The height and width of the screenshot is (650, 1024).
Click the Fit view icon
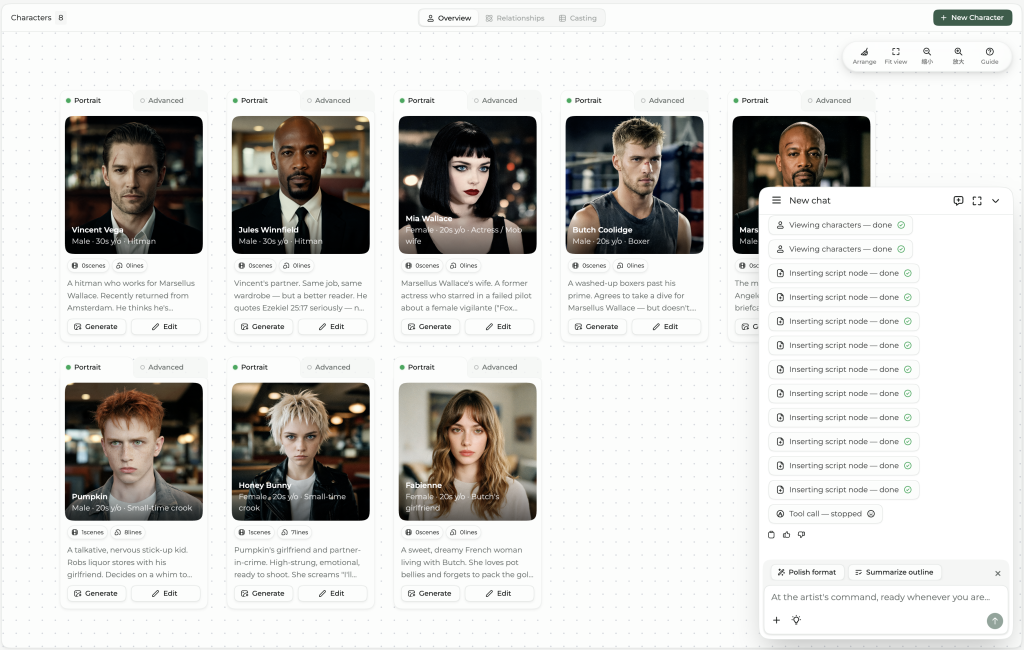895,52
